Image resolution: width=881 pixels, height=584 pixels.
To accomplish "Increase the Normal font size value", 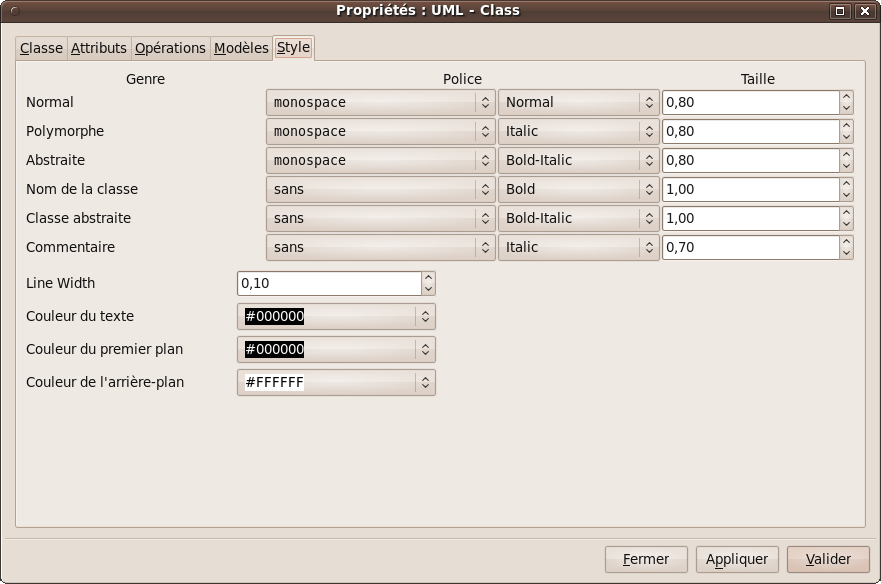I will (x=846, y=97).
